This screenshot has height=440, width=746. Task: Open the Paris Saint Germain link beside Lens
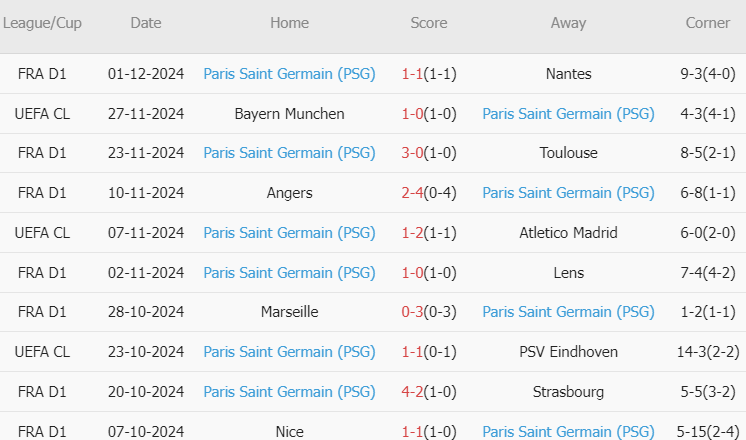point(289,273)
